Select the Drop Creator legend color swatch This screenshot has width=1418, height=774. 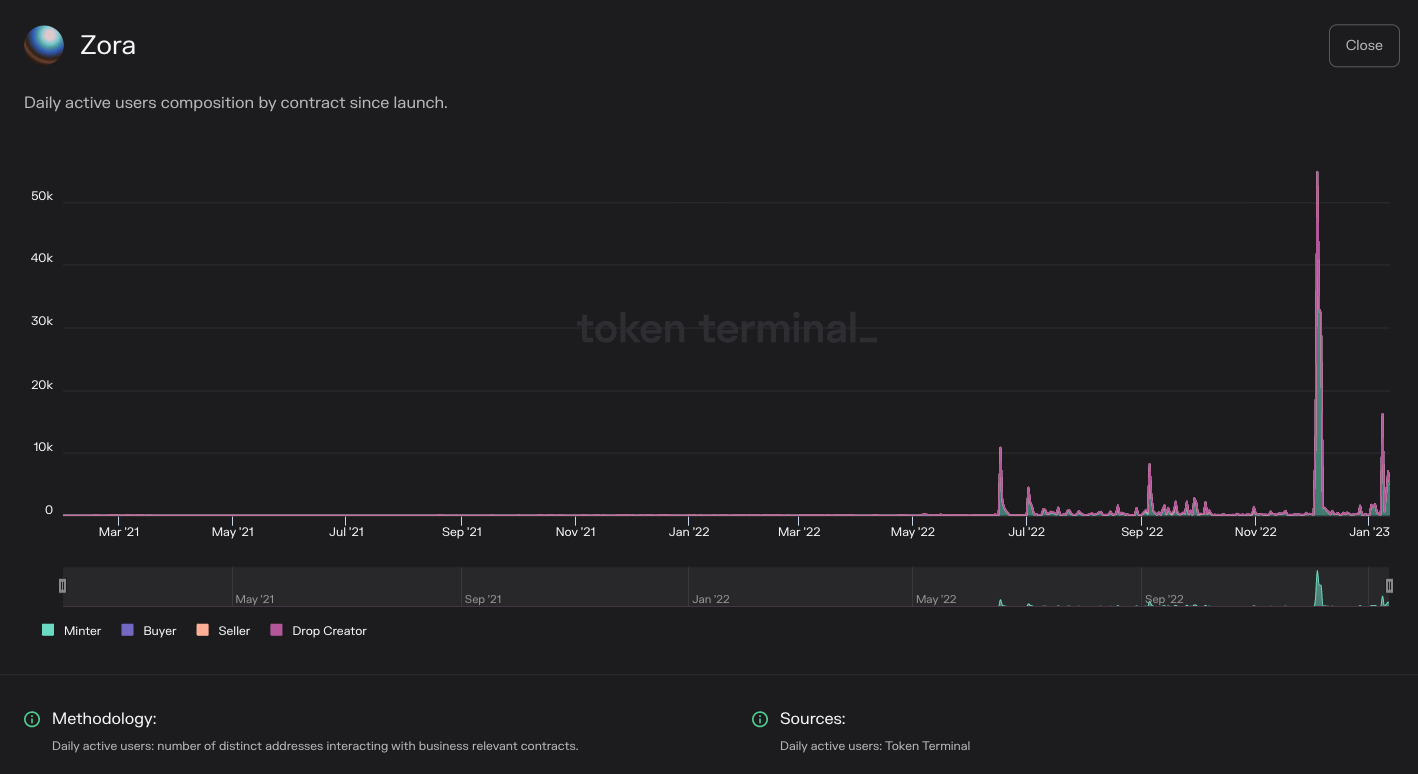point(276,630)
